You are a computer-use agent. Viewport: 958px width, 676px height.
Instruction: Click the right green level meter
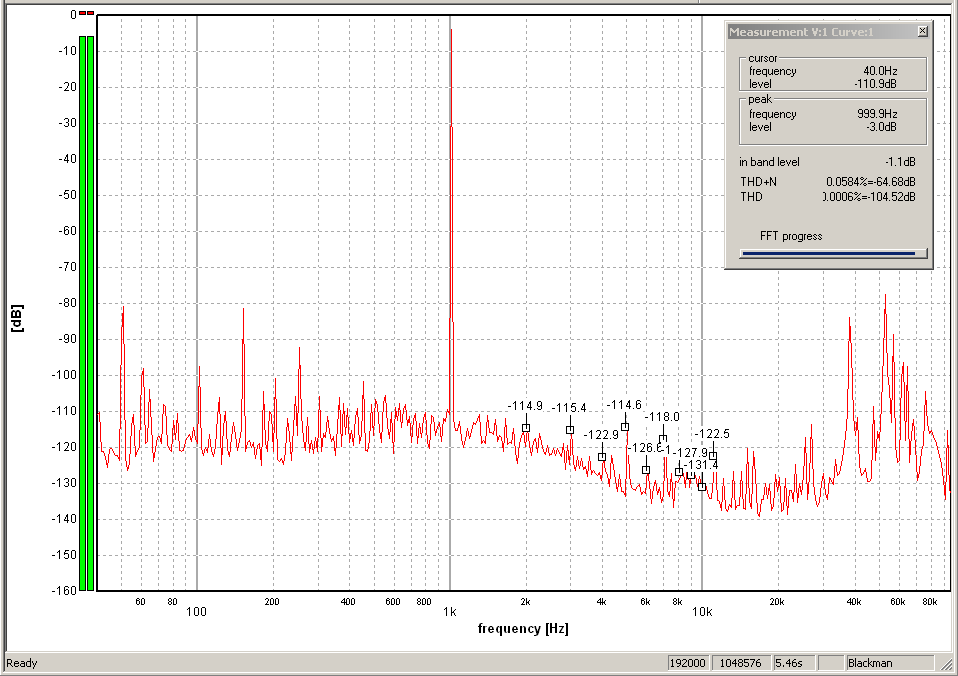click(91, 310)
